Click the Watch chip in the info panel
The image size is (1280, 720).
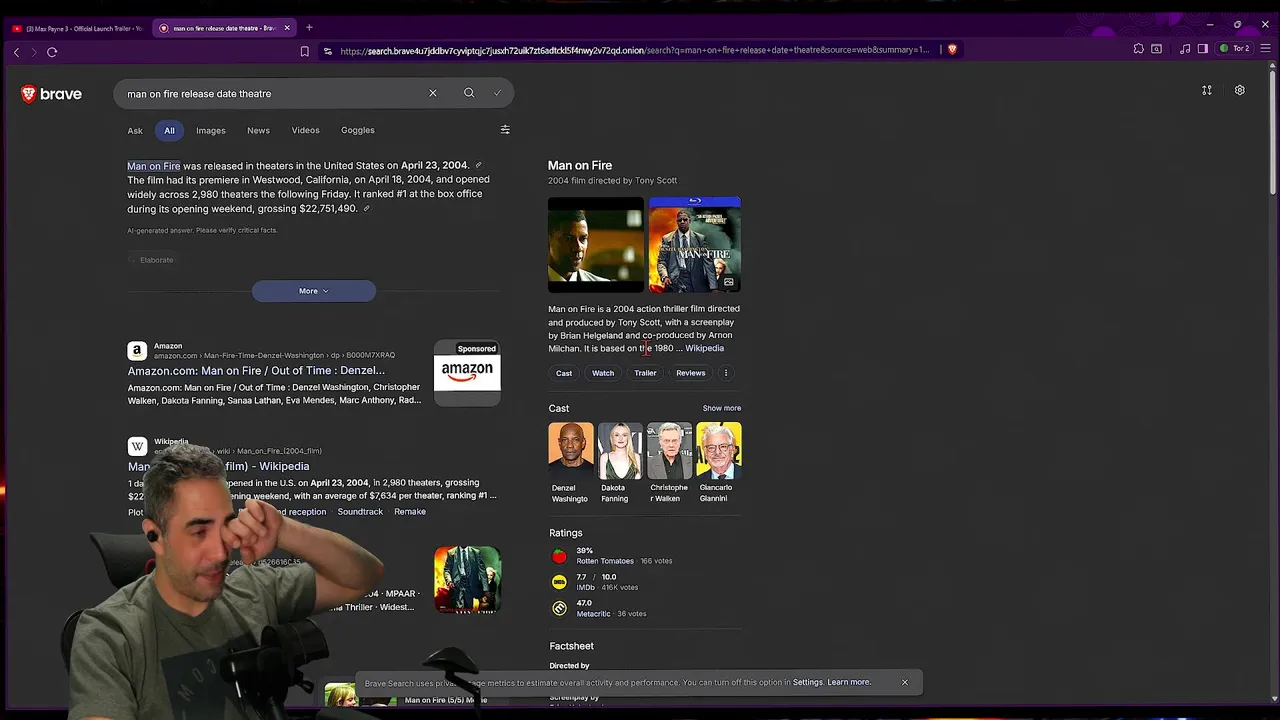pyautogui.click(x=603, y=373)
